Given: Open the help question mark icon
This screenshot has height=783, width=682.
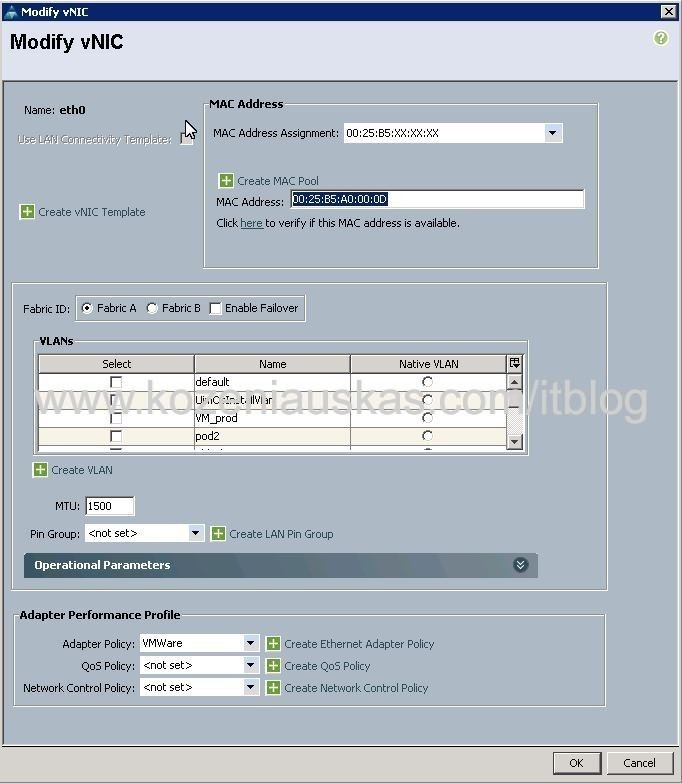Looking at the screenshot, I should (x=661, y=38).
